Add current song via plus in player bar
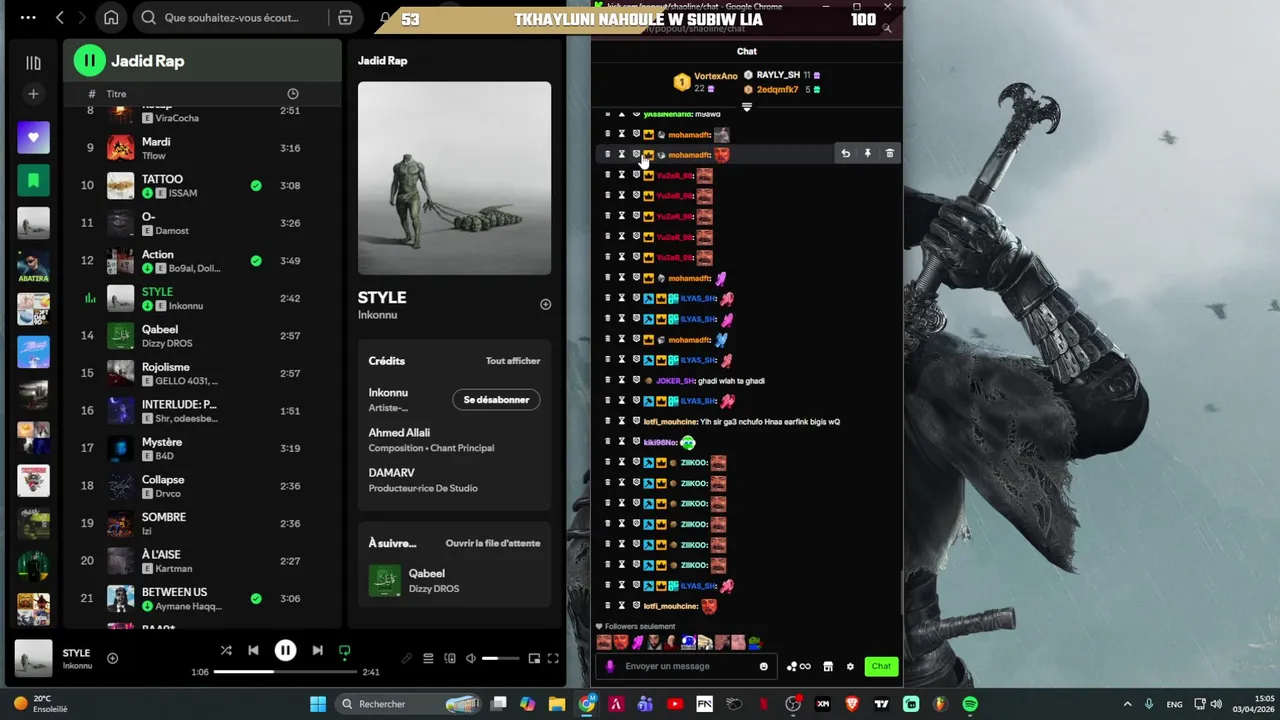 [112, 658]
